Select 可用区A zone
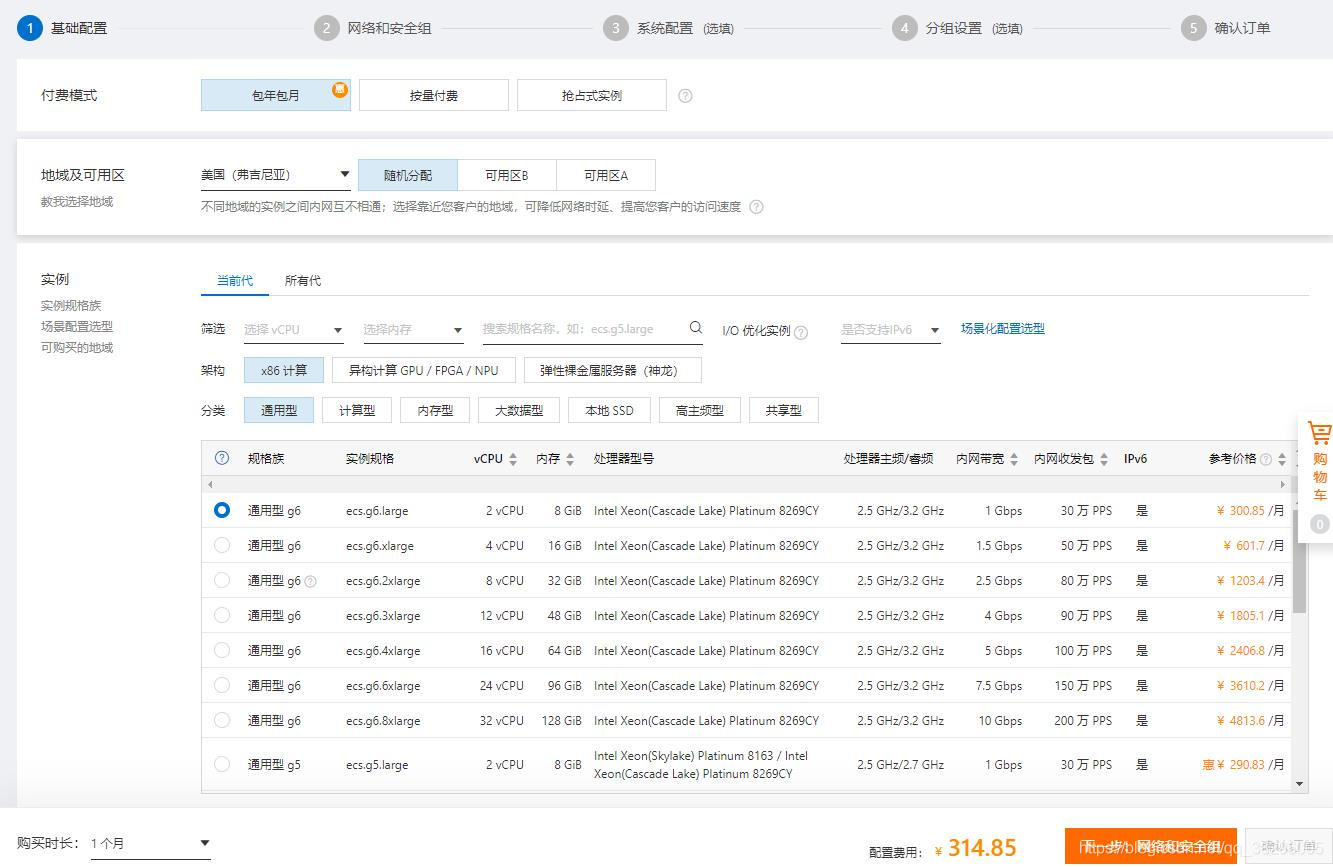This screenshot has height=867, width=1333. pos(606,175)
